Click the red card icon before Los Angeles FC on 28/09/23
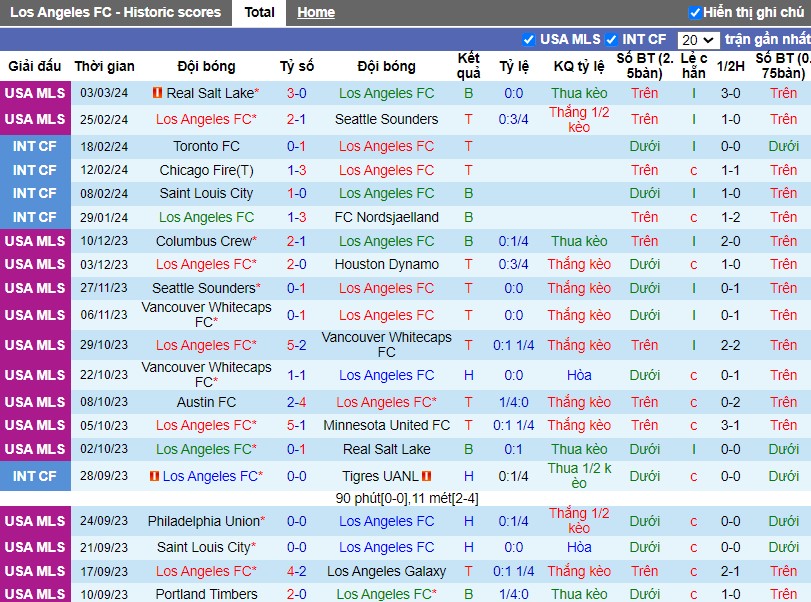This screenshot has width=811, height=602. pyautogui.click(x=154, y=475)
